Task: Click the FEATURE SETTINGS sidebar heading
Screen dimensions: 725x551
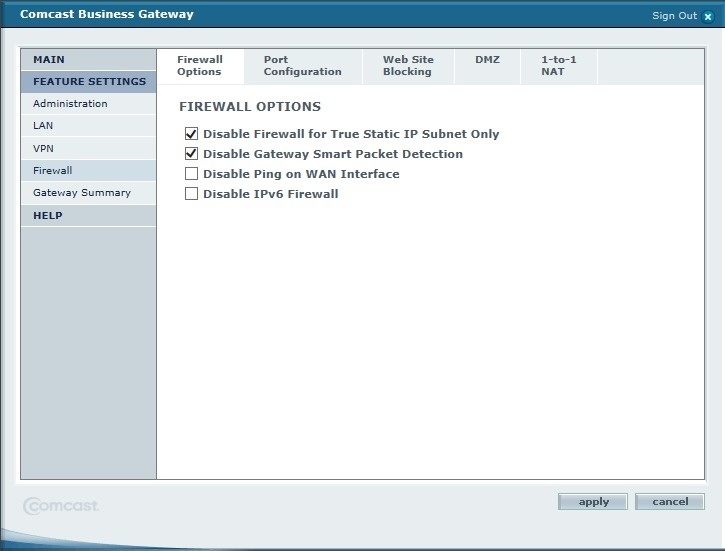Action: [88, 82]
